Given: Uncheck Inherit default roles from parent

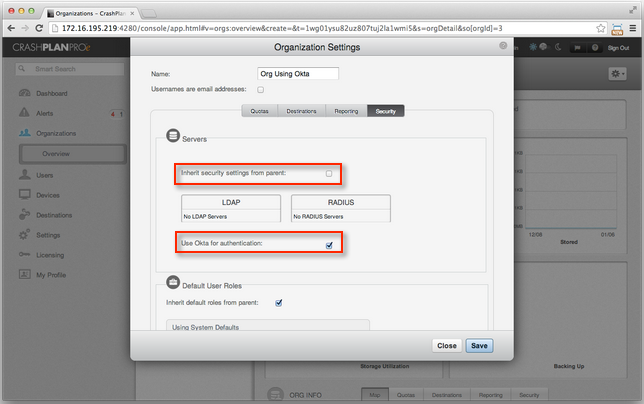Looking at the screenshot, I should [279, 302].
